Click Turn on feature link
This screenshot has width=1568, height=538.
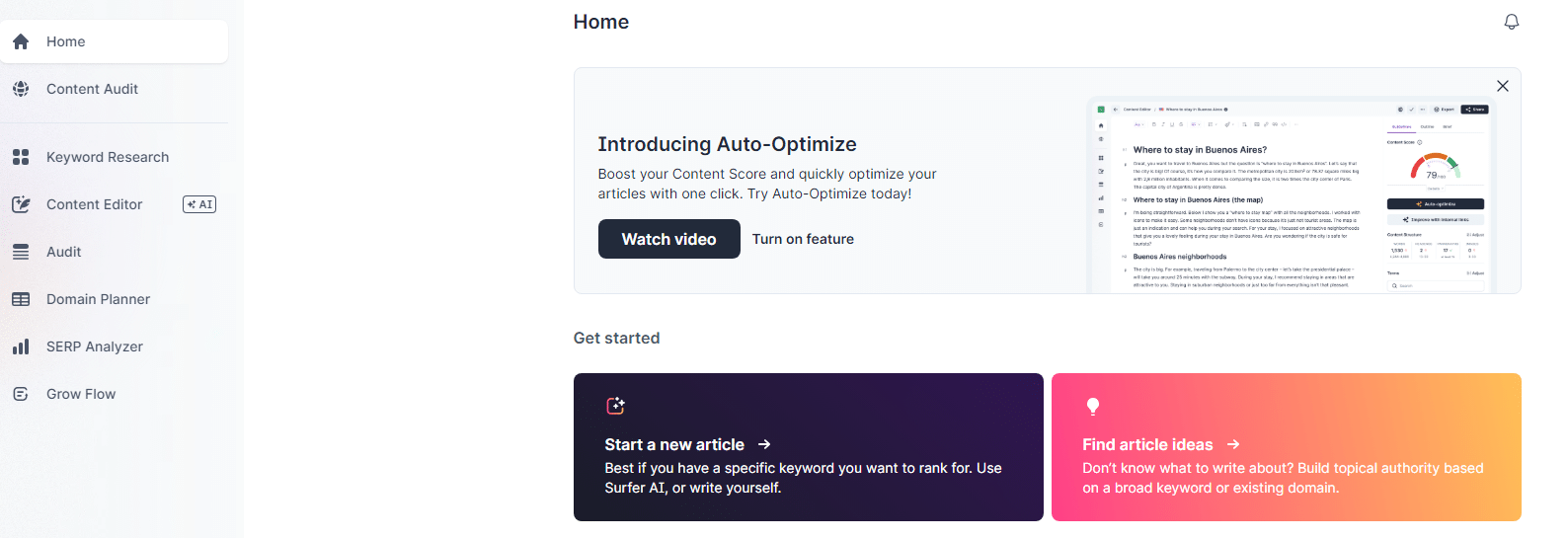pos(803,239)
